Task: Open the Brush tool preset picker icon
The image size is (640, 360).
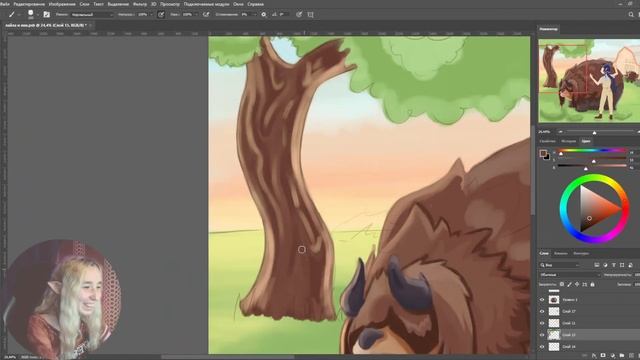Action: tap(12, 14)
